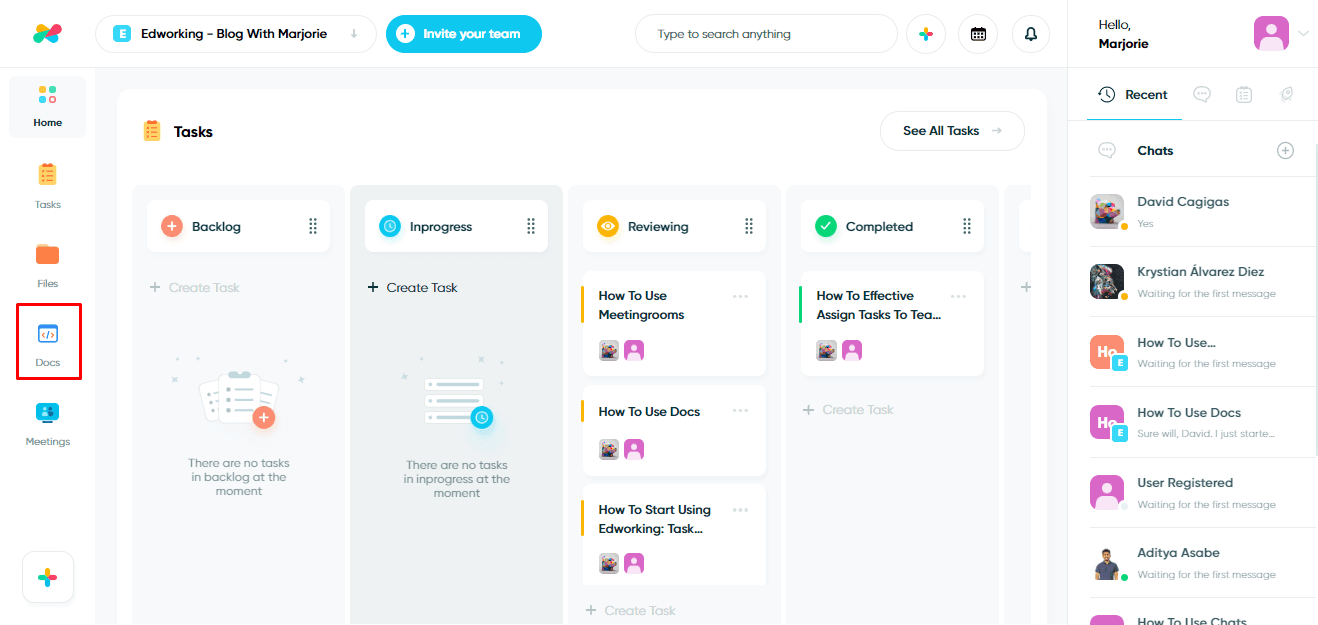
Task: Click the Backlog plus status icon
Action: 172,227
